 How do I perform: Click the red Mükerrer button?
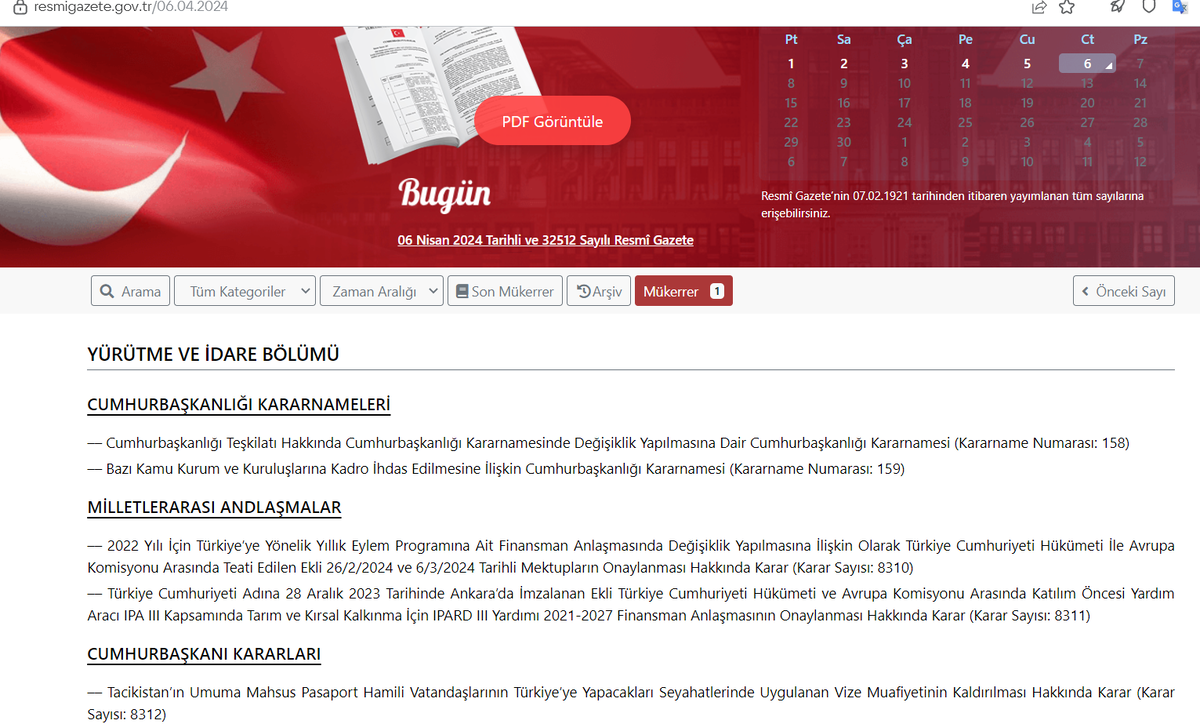[683, 291]
